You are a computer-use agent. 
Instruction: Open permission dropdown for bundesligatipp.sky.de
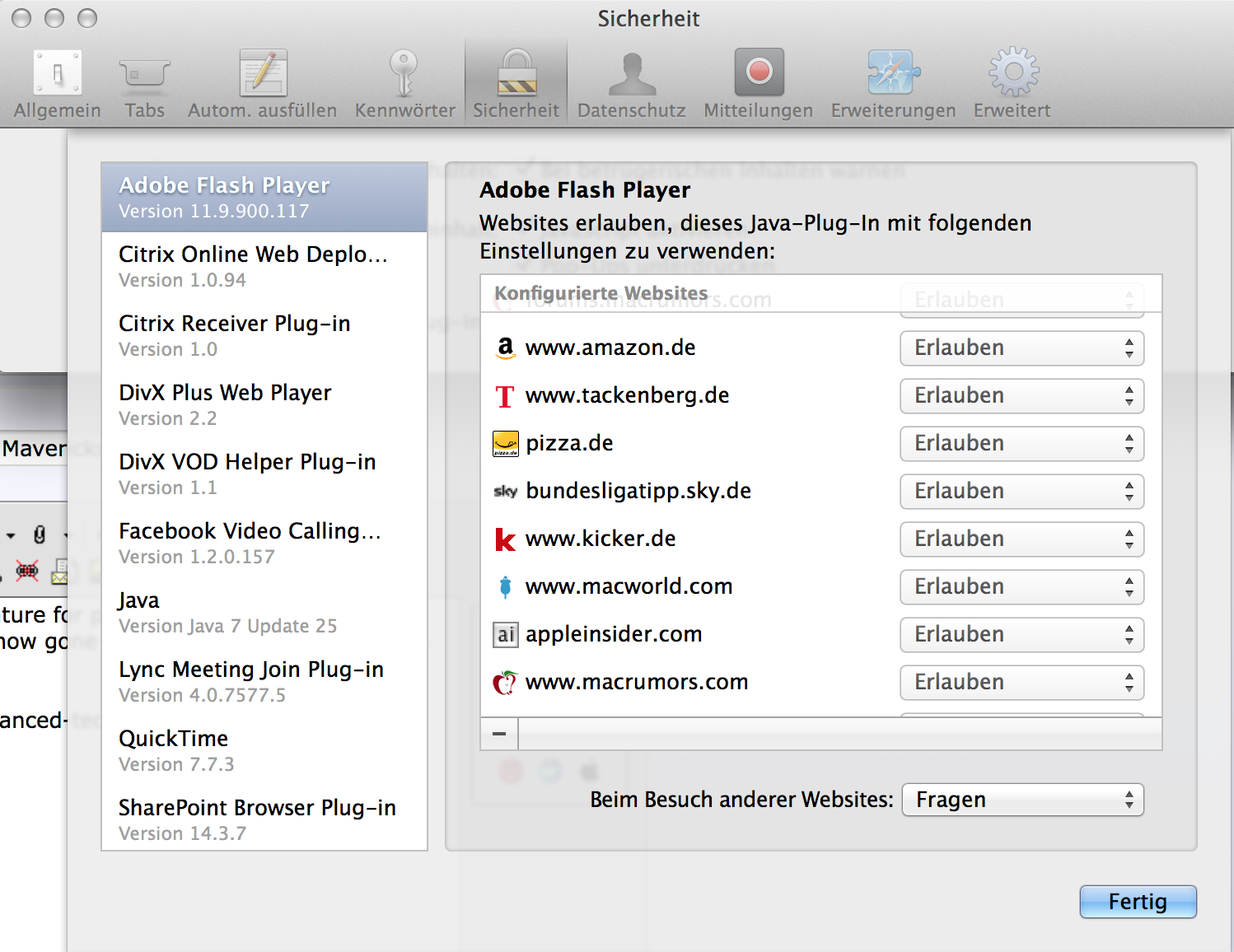tap(1021, 492)
